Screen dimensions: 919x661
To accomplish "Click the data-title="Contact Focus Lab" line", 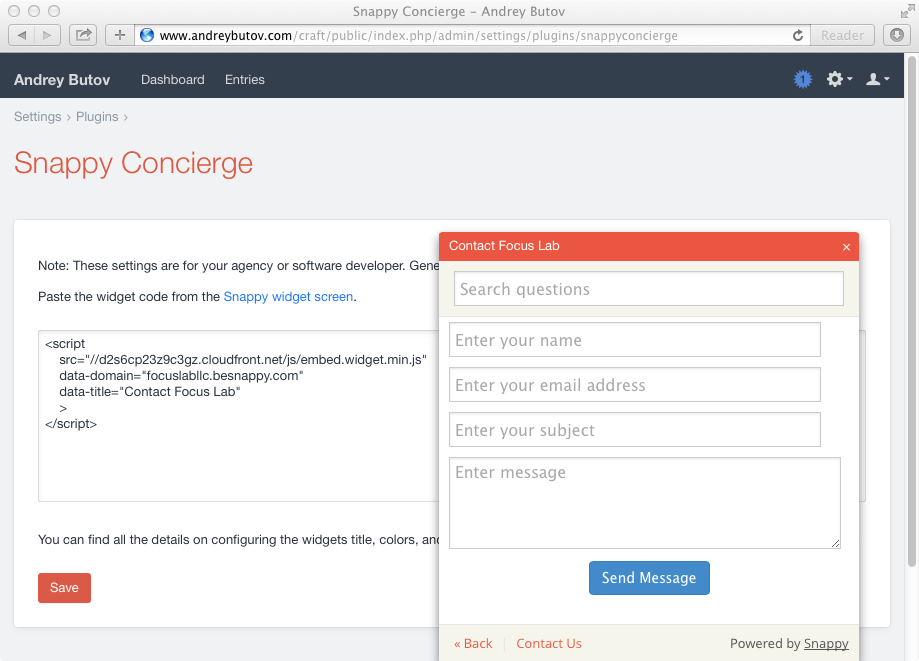I will pyautogui.click(x=149, y=391).
